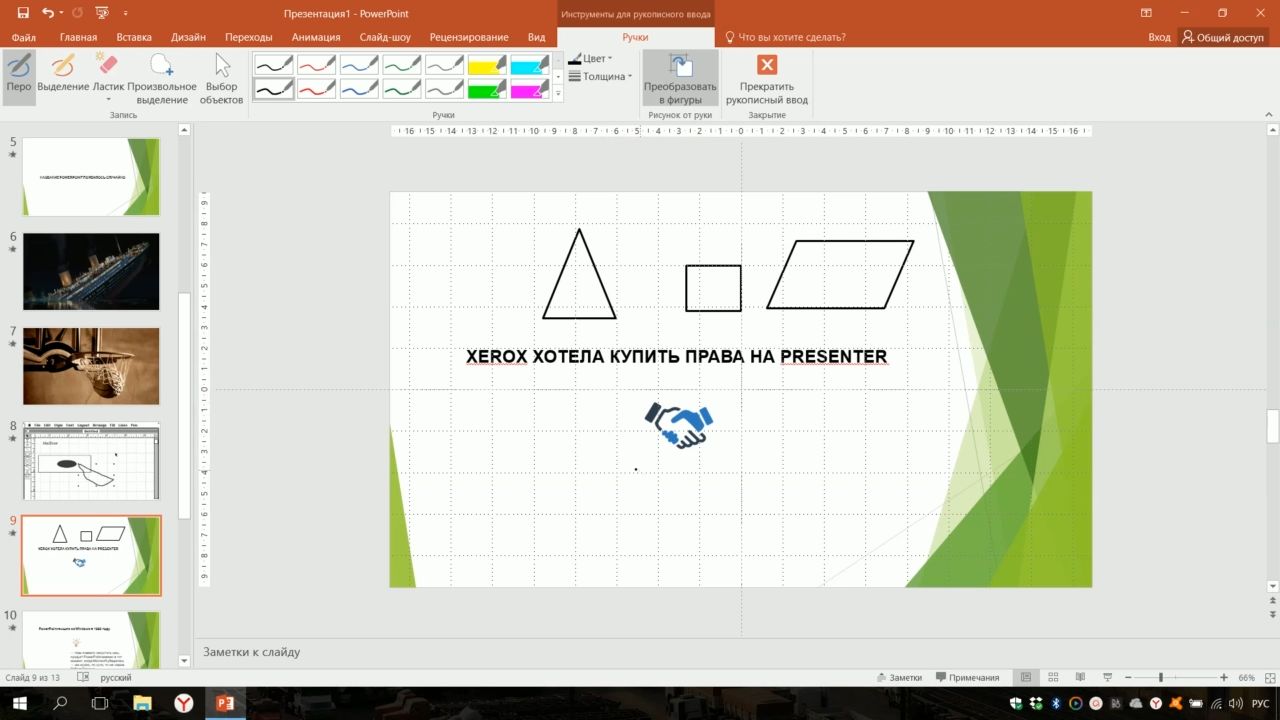Toggle the Примечания comments pane
Screen dimensions: 1280x720
pyautogui.click(x=966, y=677)
